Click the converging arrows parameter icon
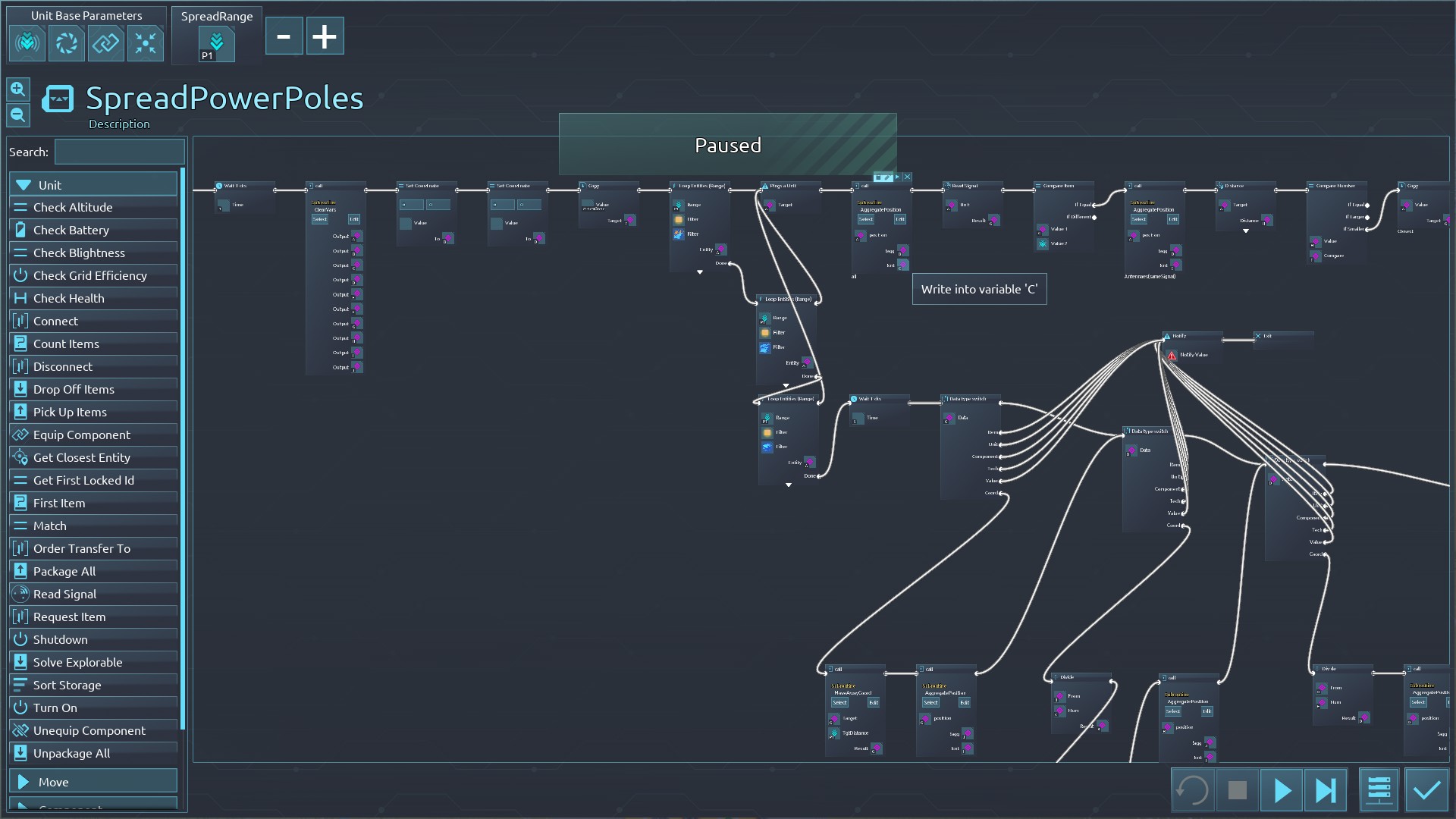This screenshot has width=1456, height=819. coord(145,43)
